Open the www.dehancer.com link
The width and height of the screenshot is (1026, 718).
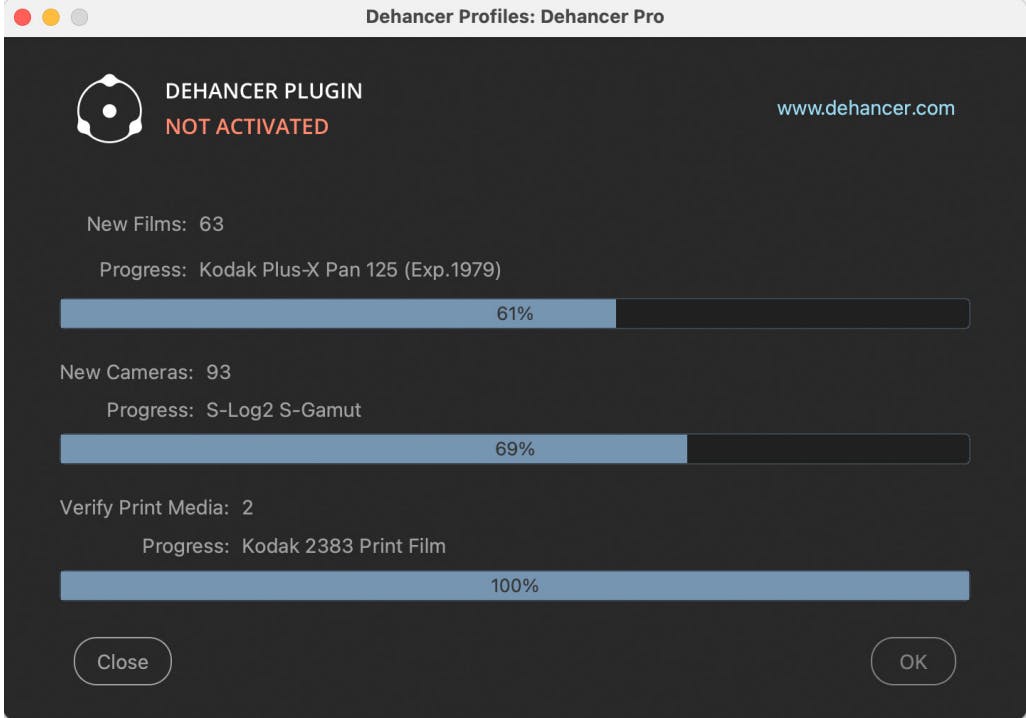pos(865,108)
